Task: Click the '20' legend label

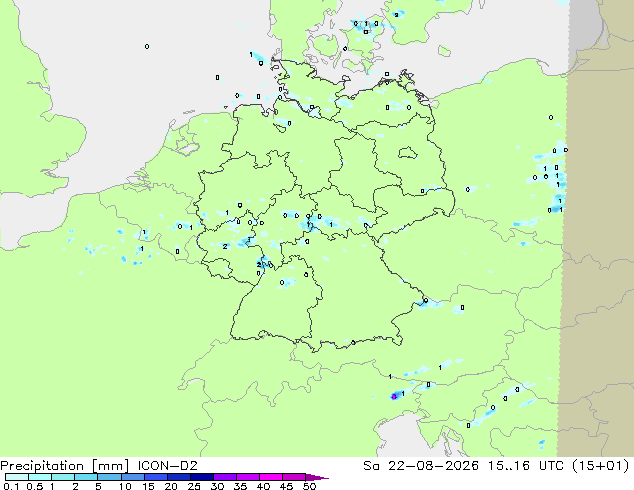Action: point(171,486)
